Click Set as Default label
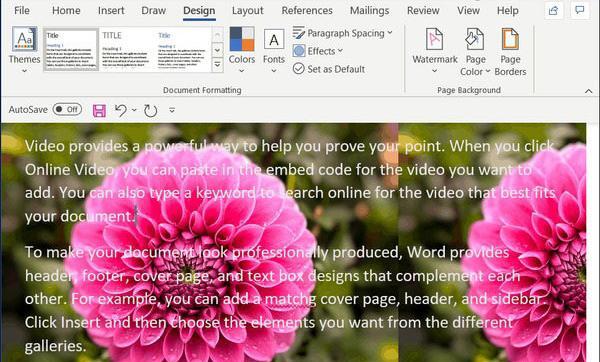The width and height of the screenshot is (600, 362). (336, 69)
